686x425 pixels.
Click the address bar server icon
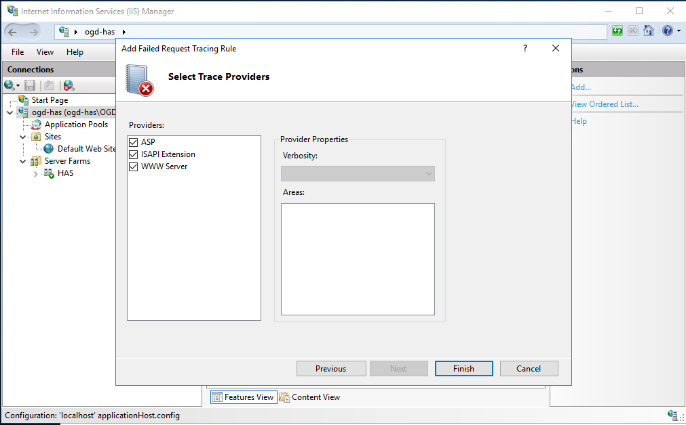pyautogui.click(x=64, y=32)
